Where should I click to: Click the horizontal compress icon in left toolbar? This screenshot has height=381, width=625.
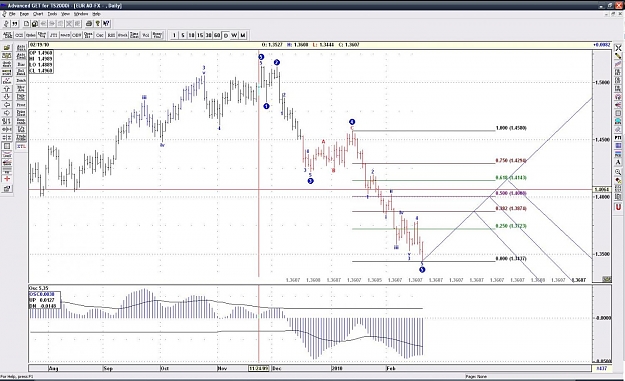tap(7, 129)
